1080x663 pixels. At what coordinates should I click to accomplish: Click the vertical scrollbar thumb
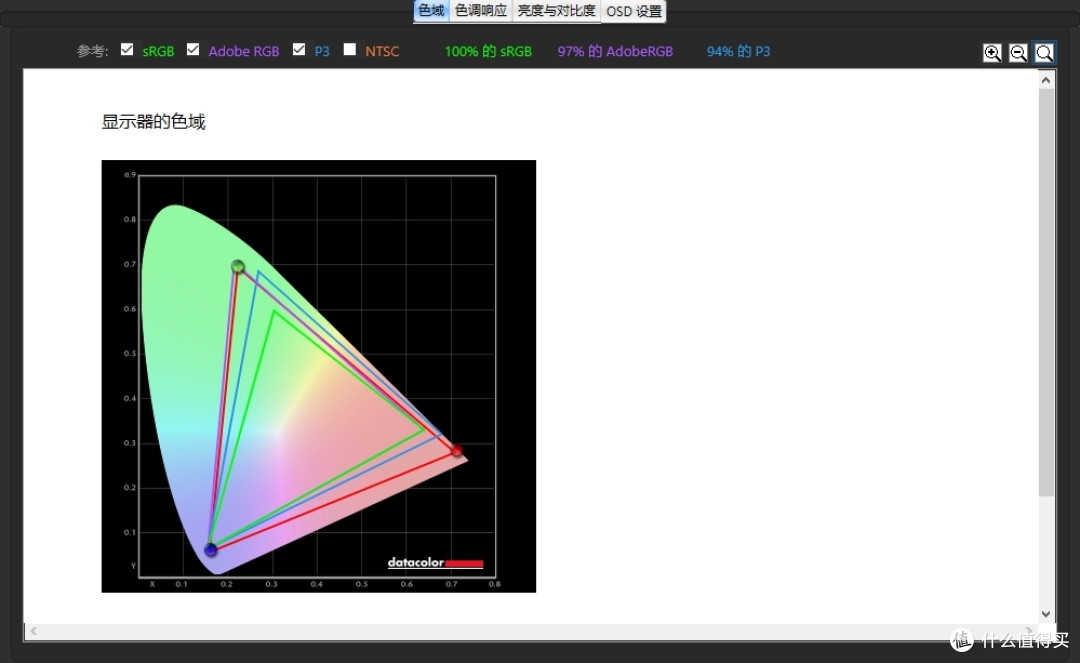[1046, 292]
